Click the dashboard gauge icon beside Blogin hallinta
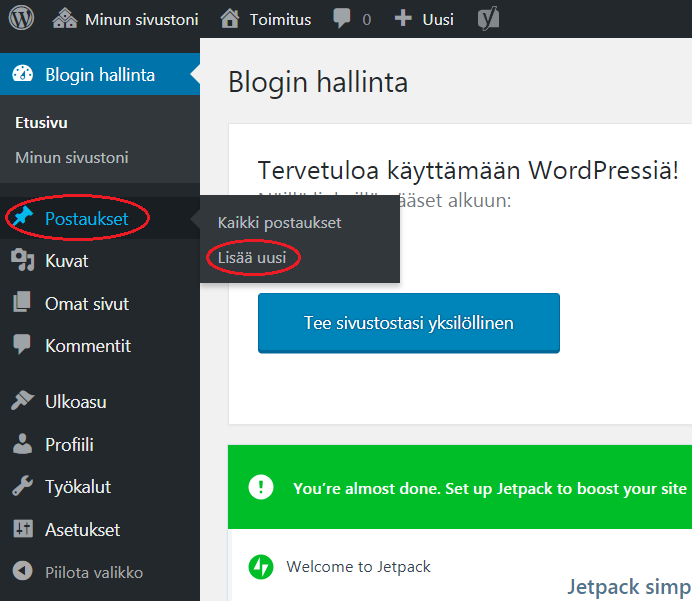The image size is (692, 601). (x=23, y=74)
